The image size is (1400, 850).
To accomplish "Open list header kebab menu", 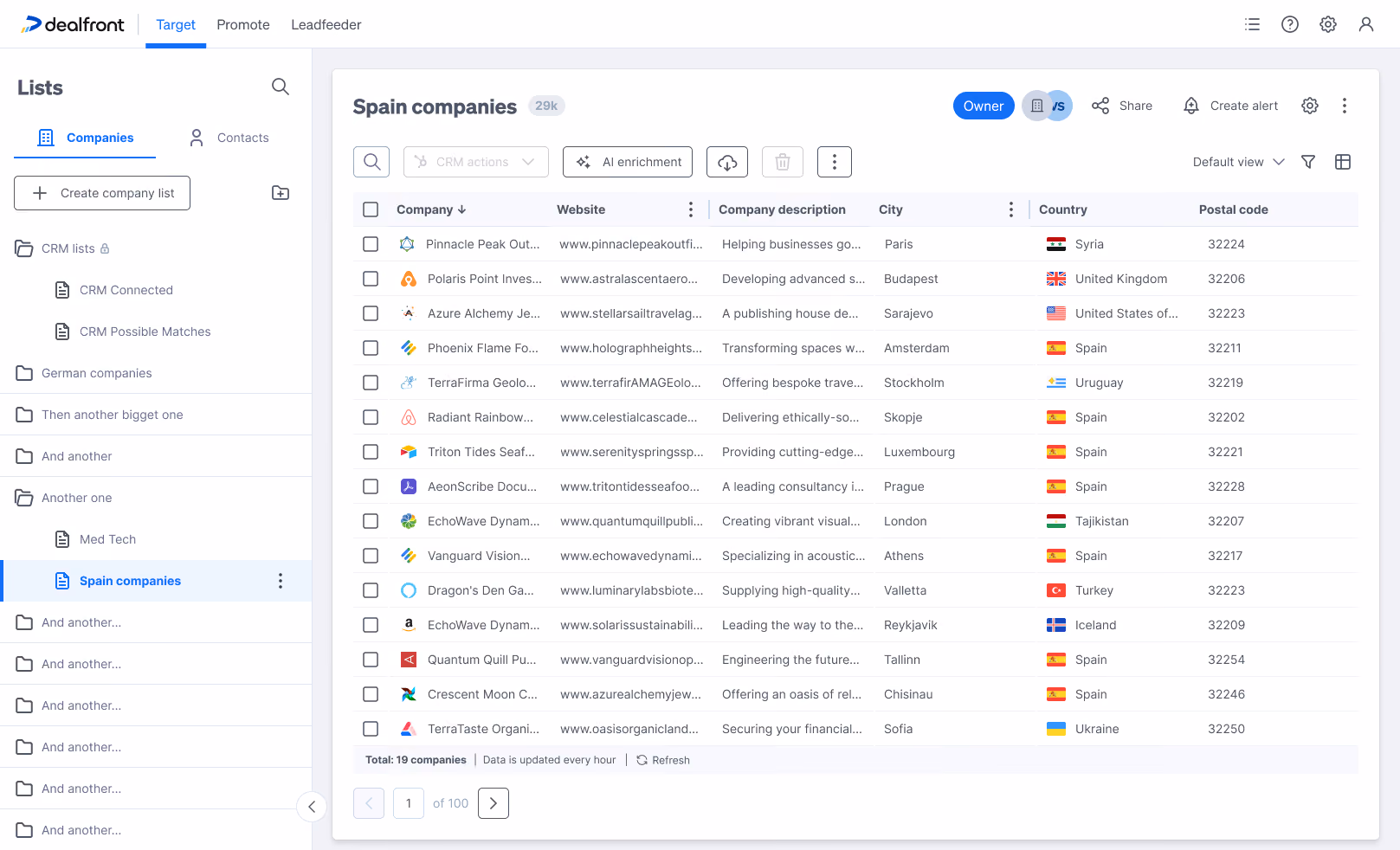I will coord(1345,106).
